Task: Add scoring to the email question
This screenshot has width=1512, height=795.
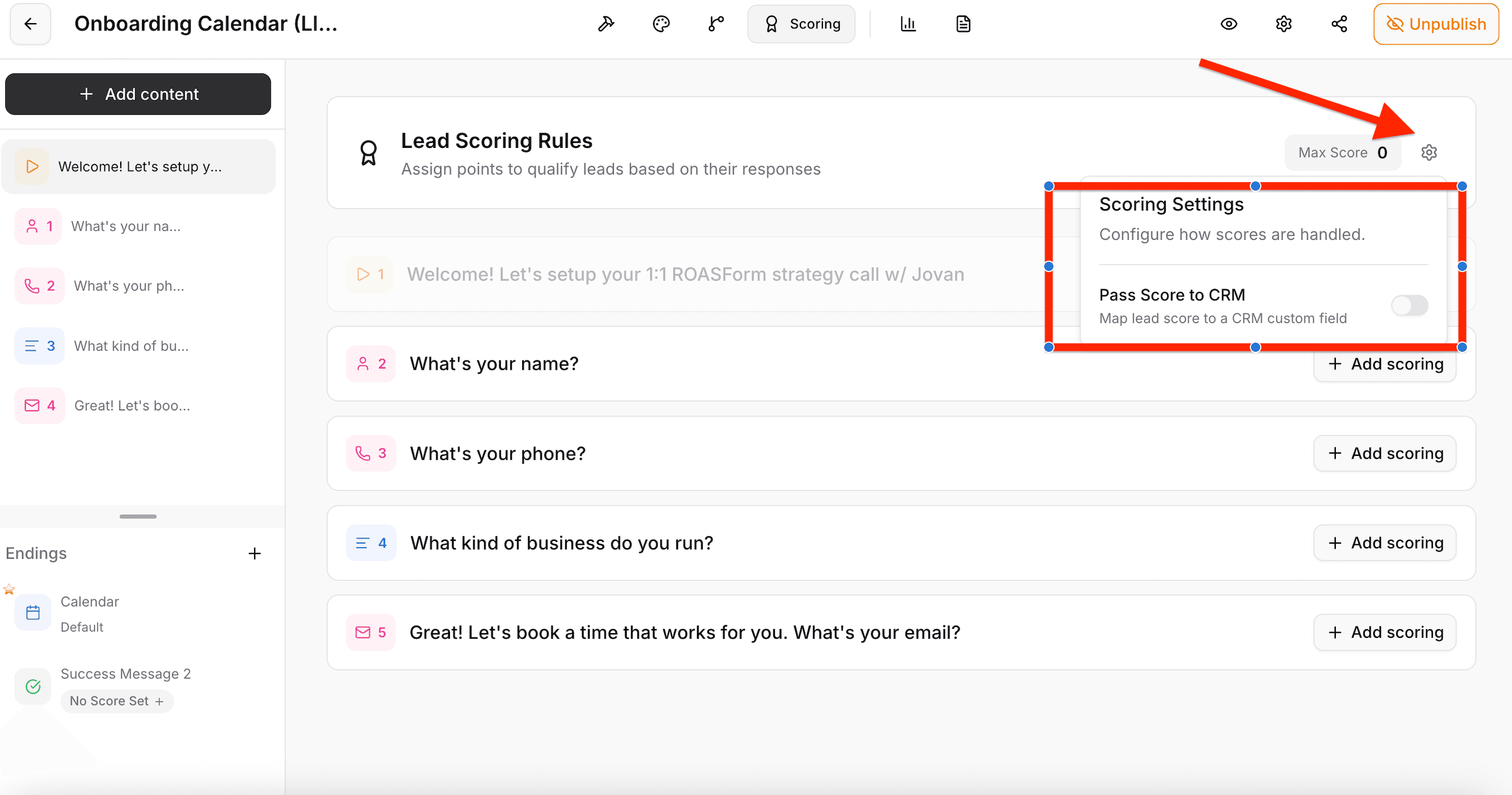Action: 1384,632
